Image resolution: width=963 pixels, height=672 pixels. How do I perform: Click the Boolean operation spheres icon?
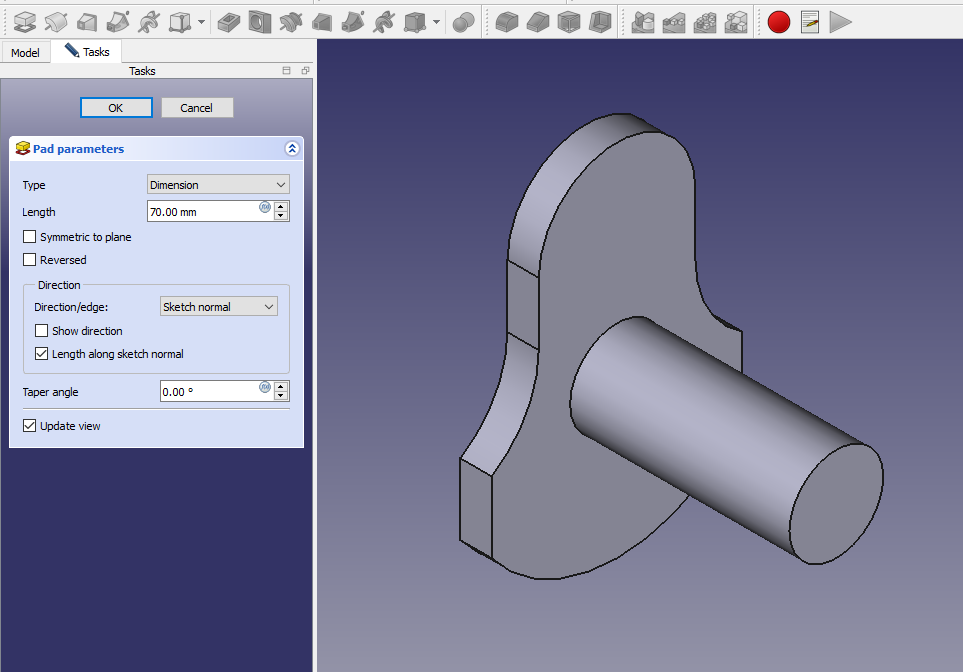463,21
